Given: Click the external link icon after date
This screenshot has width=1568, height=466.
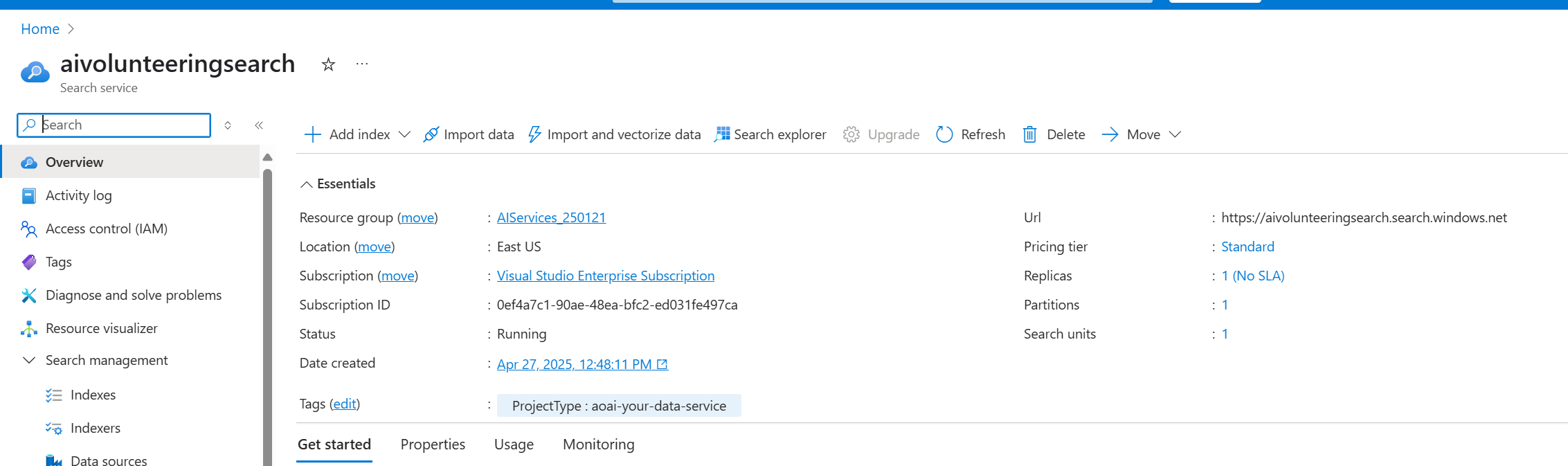Looking at the screenshot, I should tap(663, 364).
